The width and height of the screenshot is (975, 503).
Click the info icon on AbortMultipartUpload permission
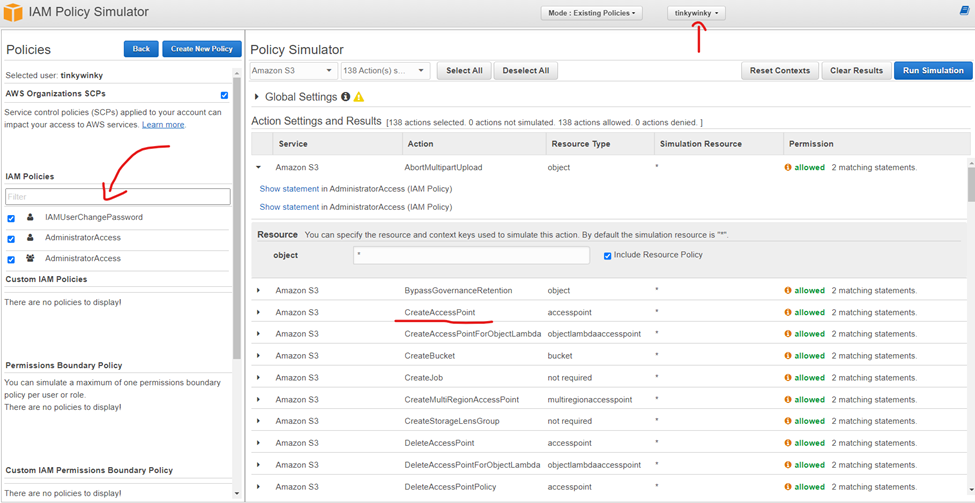click(788, 167)
